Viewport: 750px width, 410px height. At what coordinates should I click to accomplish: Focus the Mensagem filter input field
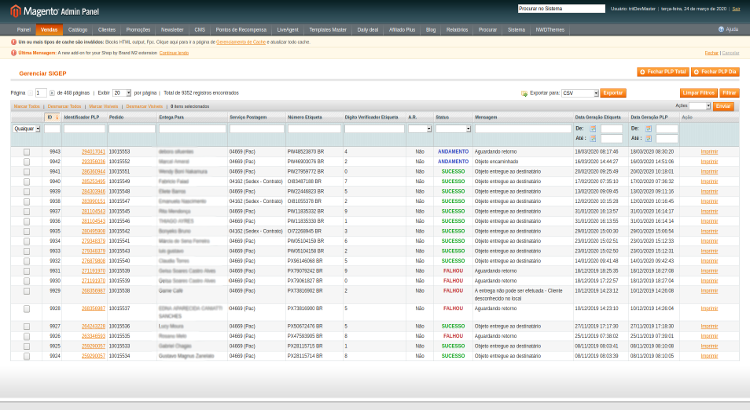coord(523,129)
